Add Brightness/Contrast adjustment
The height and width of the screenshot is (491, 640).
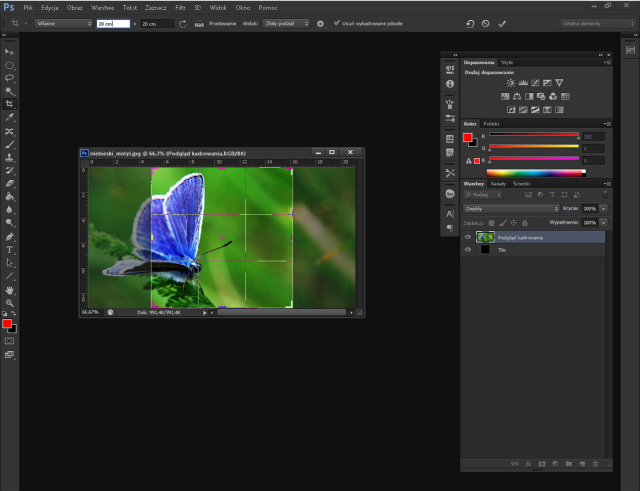pos(511,83)
